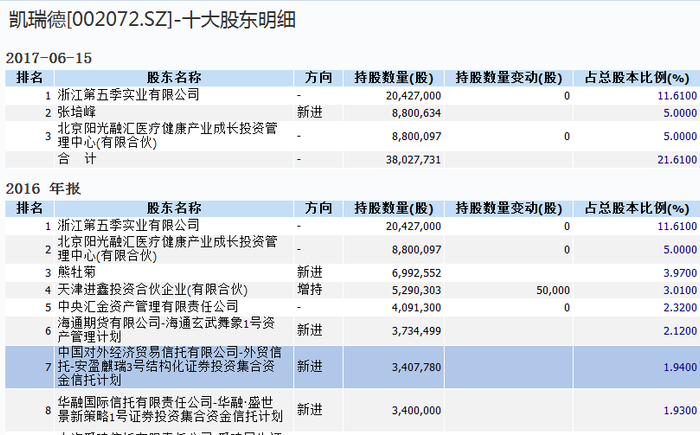
Task: Click 股东名称 header in the 2016 年报 table
Action: [174, 208]
